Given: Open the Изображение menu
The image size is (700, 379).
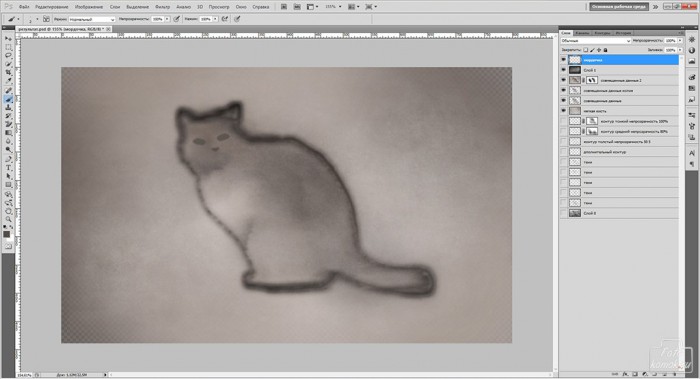Looking at the screenshot, I should click(89, 7).
